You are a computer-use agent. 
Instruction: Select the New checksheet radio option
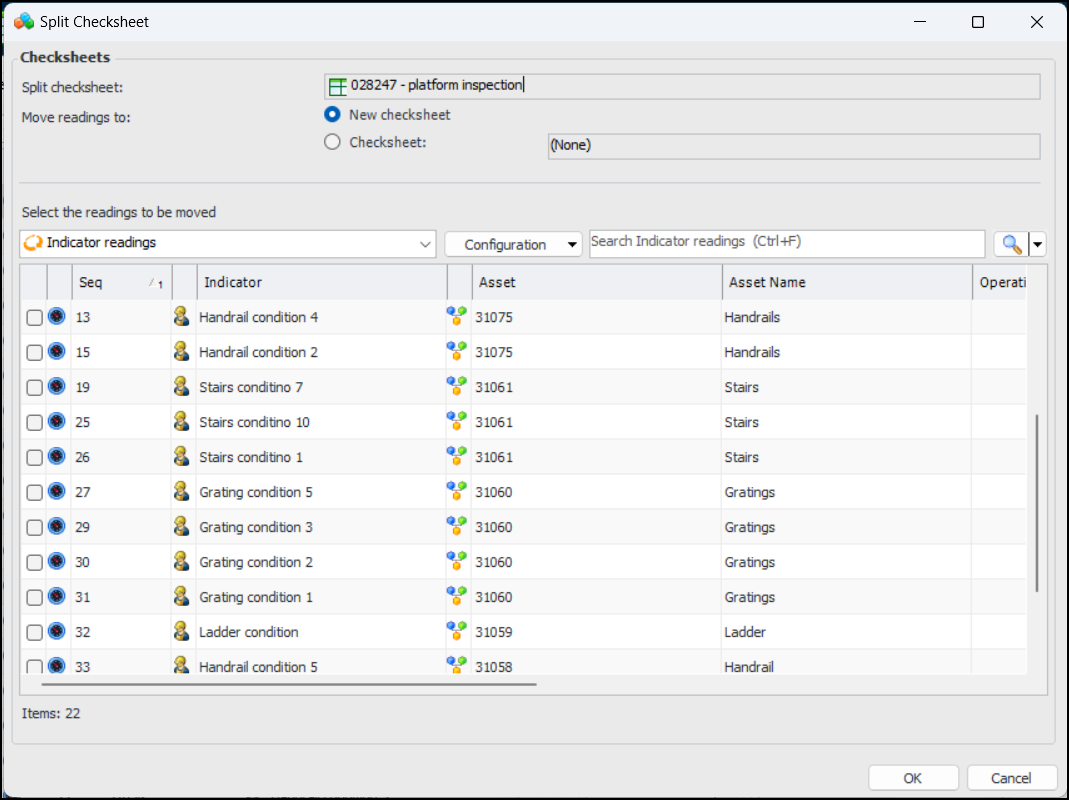[333, 115]
